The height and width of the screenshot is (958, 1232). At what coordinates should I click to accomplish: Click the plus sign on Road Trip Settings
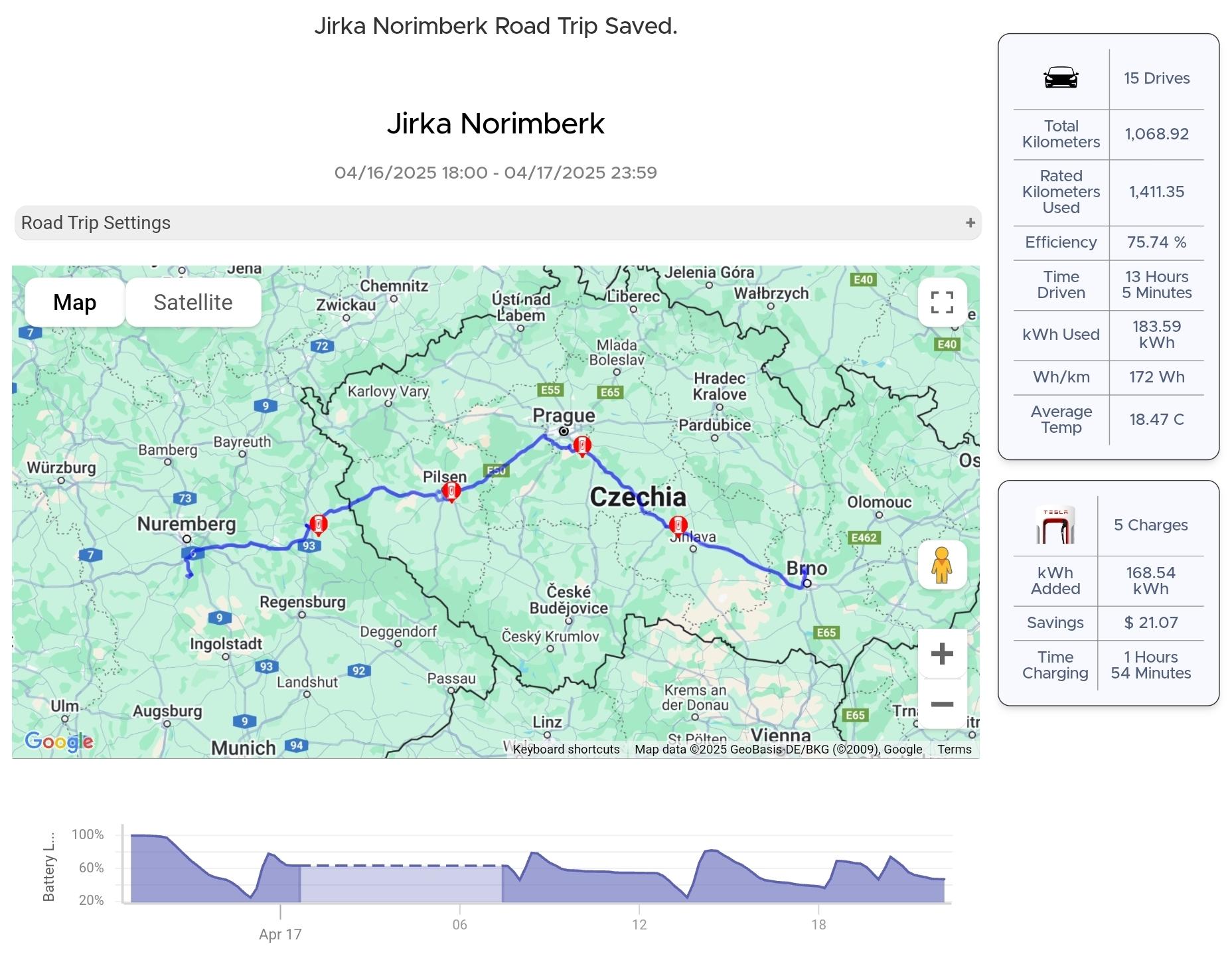coord(970,223)
